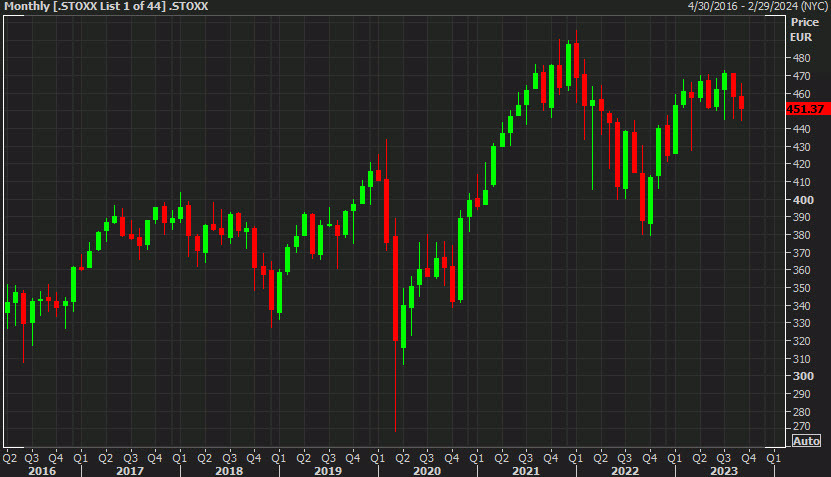Click the 270 price axis label
The image size is (831, 477).
point(802,426)
